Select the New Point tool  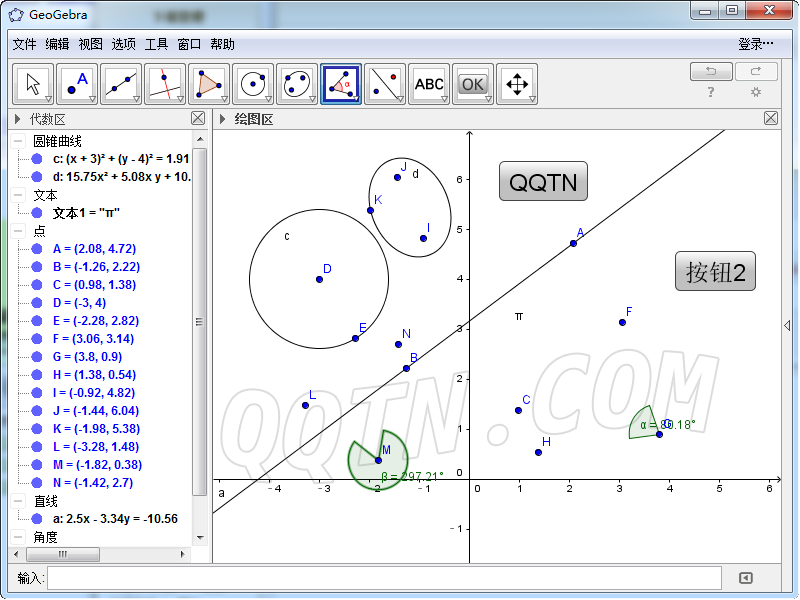point(77,84)
